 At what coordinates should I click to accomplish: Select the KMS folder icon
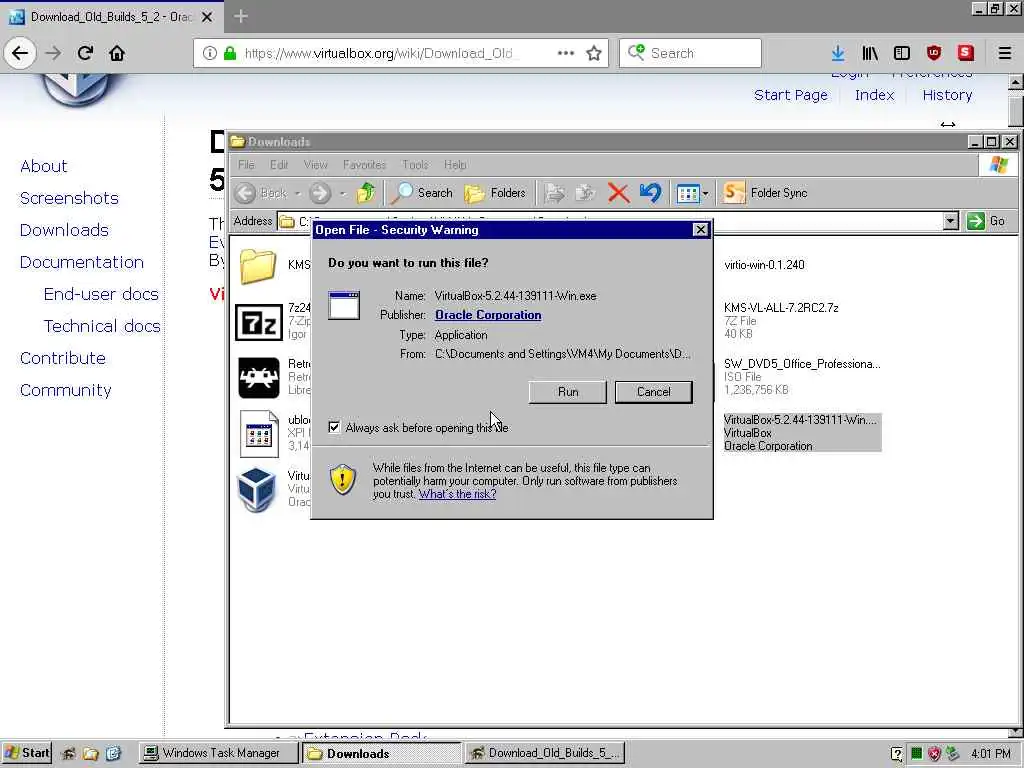coord(257,266)
